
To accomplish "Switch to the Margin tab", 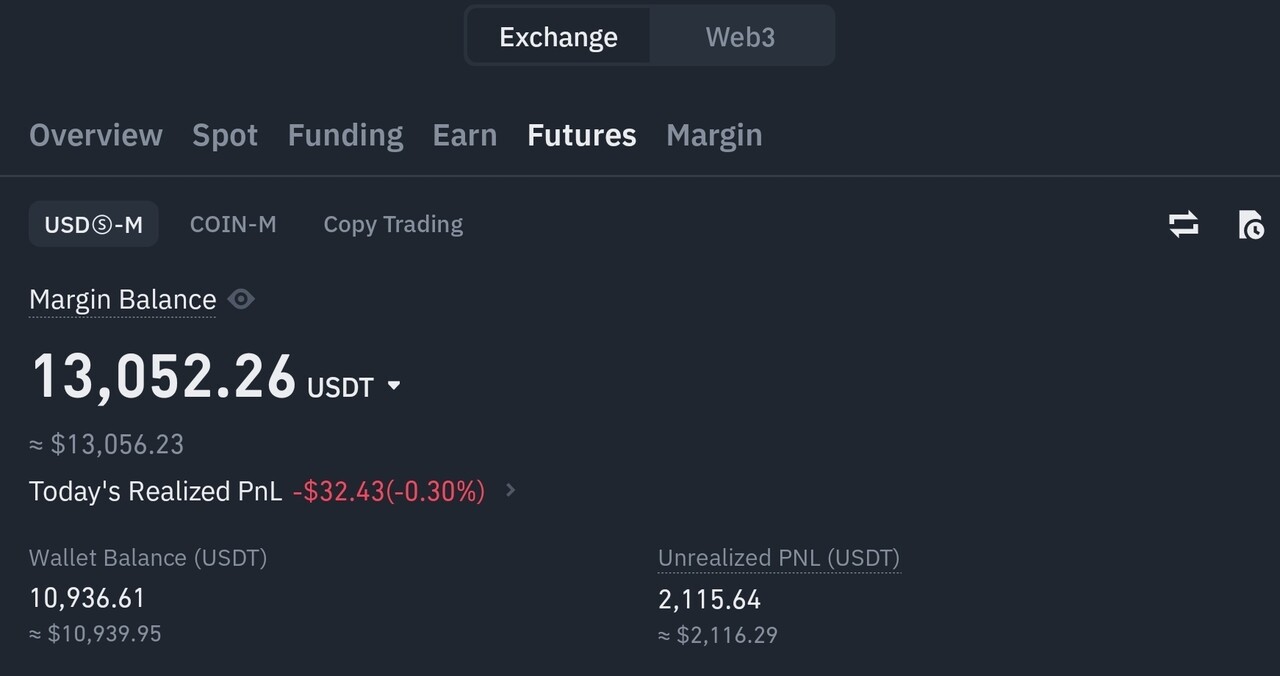I will [x=714, y=135].
